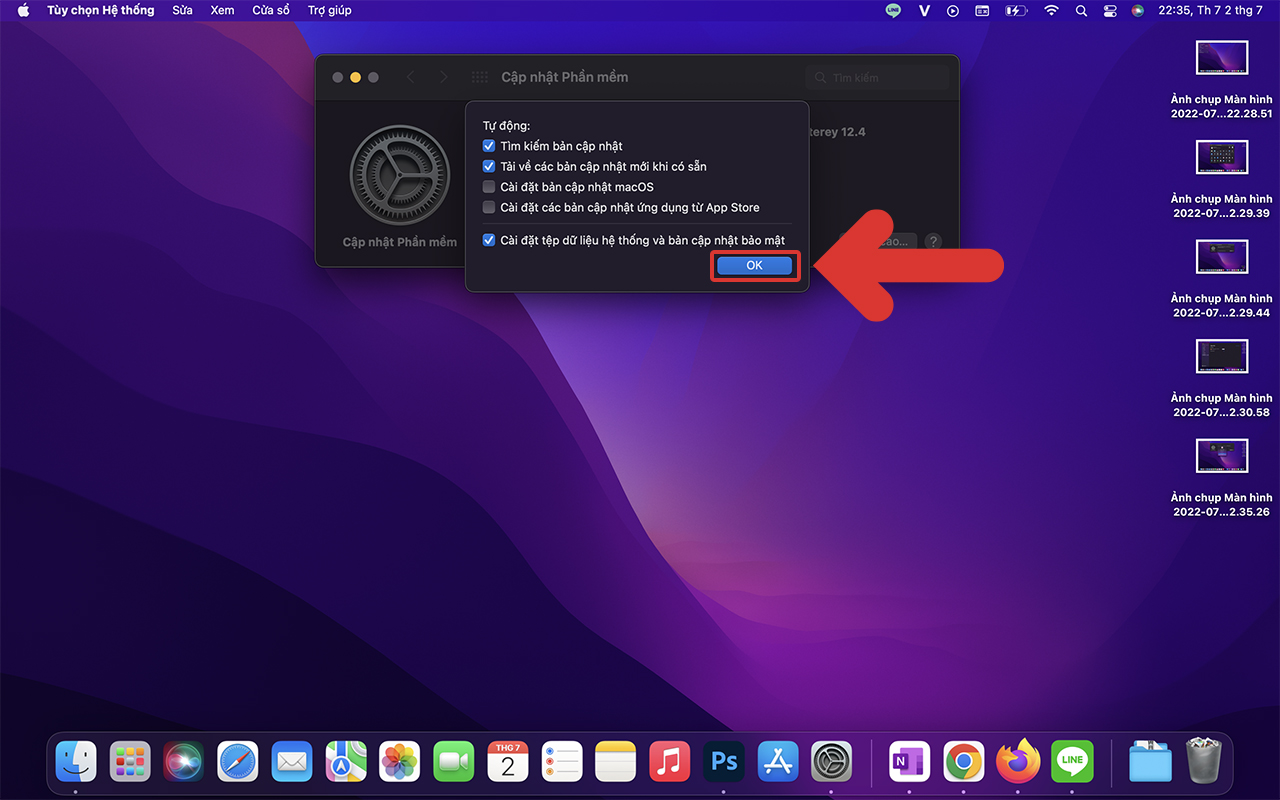Open the Trash in the Dock
1280x800 pixels.
(1204, 761)
